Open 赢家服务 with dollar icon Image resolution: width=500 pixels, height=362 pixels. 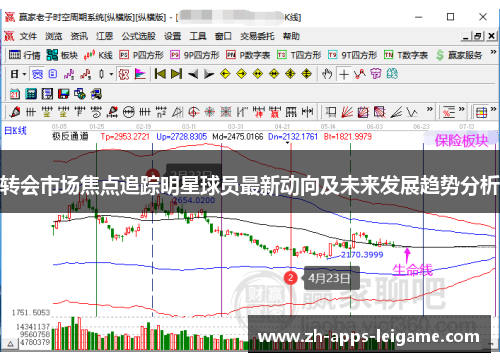click(x=459, y=55)
